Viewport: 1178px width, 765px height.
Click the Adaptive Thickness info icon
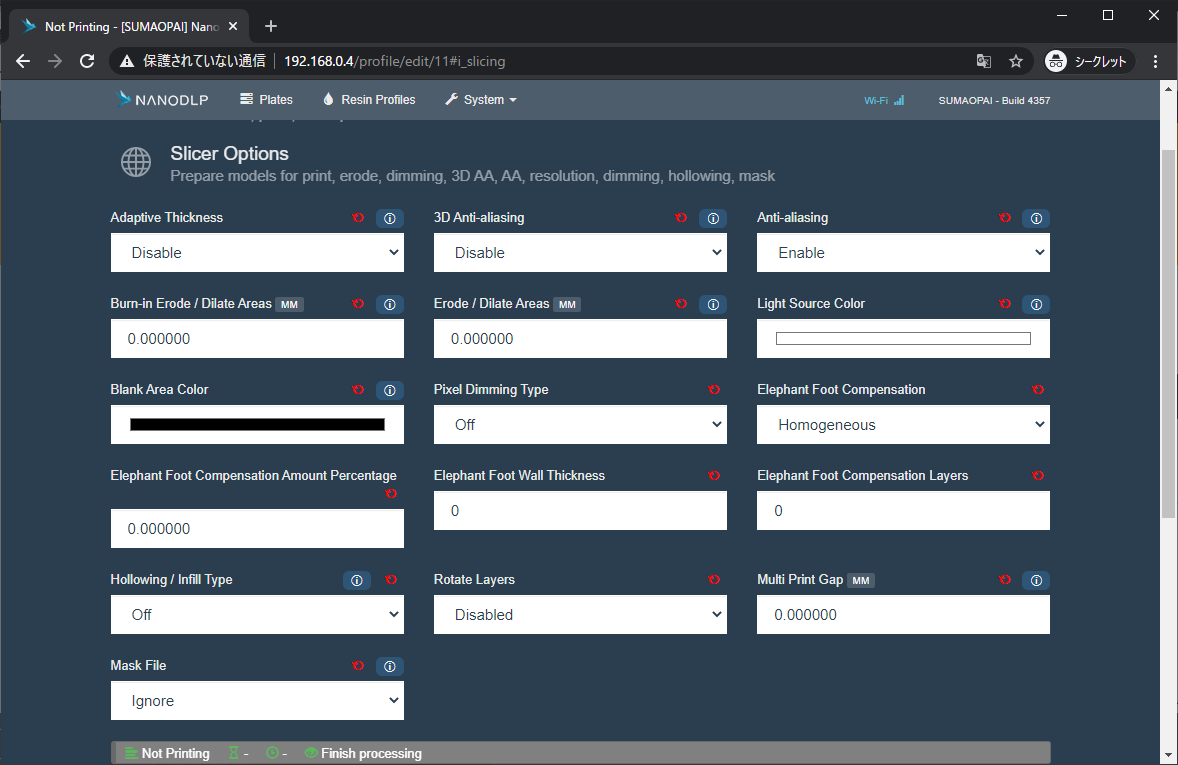390,219
